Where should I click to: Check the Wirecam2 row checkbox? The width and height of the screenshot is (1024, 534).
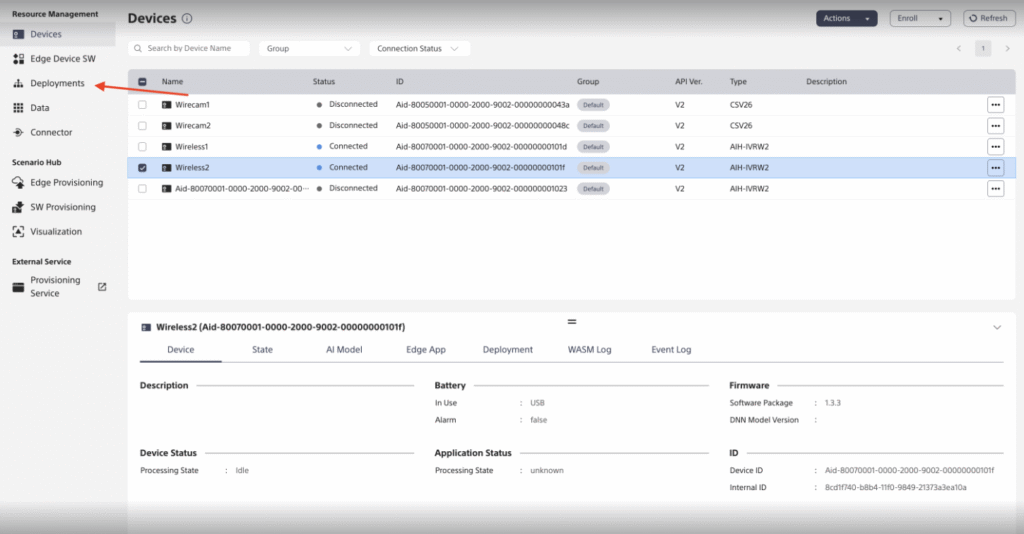(142, 126)
